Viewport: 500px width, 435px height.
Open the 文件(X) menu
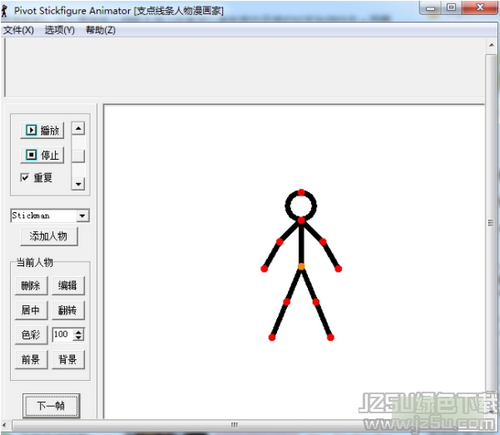[x=18, y=30]
